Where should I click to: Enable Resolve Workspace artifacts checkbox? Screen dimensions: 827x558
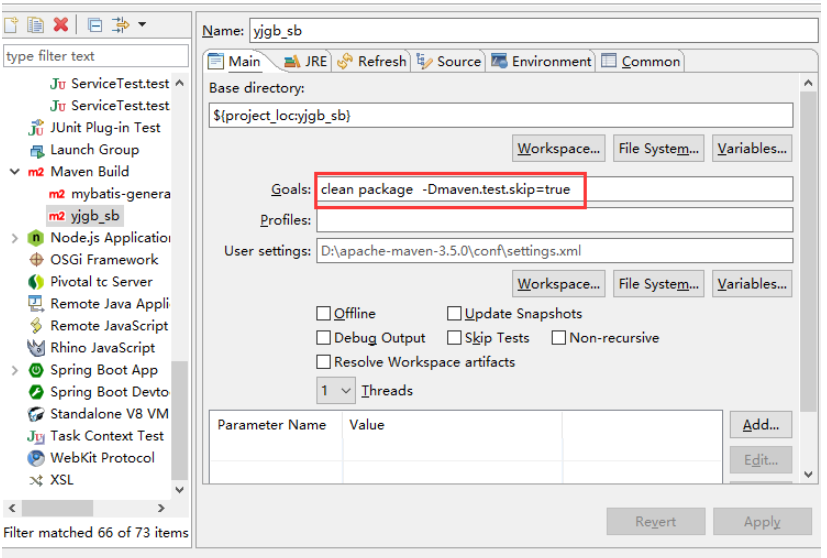[323, 362]
